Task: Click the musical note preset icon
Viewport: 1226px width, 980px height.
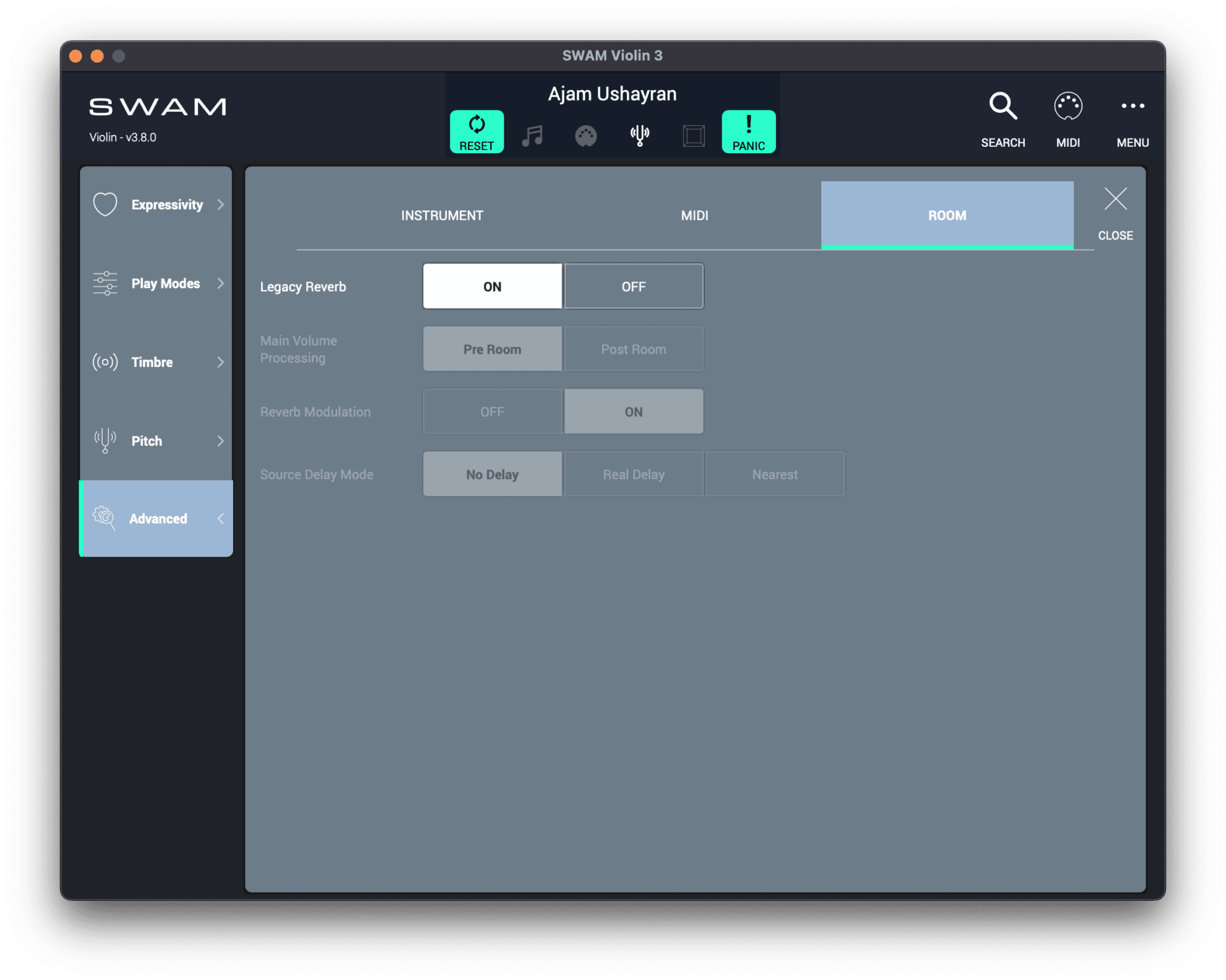Action: tap(532, 135)
